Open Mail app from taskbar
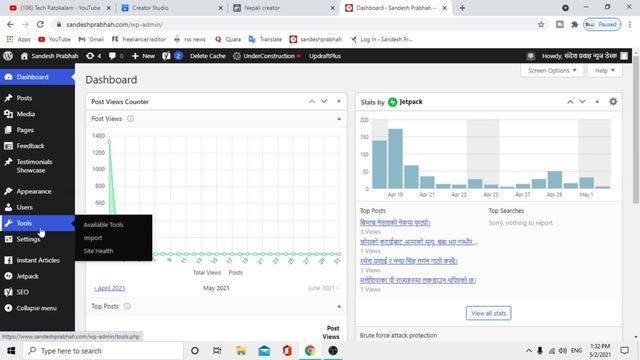This screenshot has width=640, height=360. tap(264, 351)
